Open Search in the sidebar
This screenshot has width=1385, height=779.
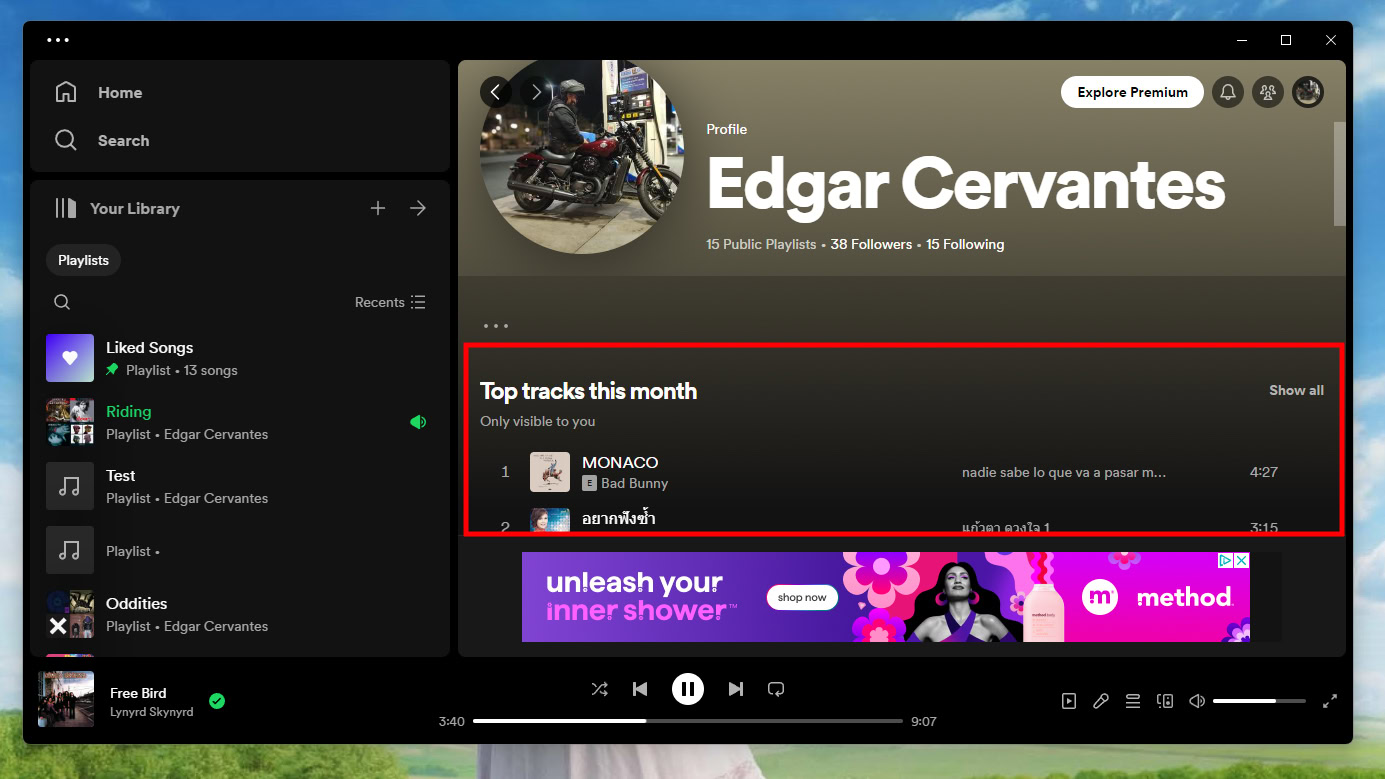pyautogui.click(x=101, y=140)
